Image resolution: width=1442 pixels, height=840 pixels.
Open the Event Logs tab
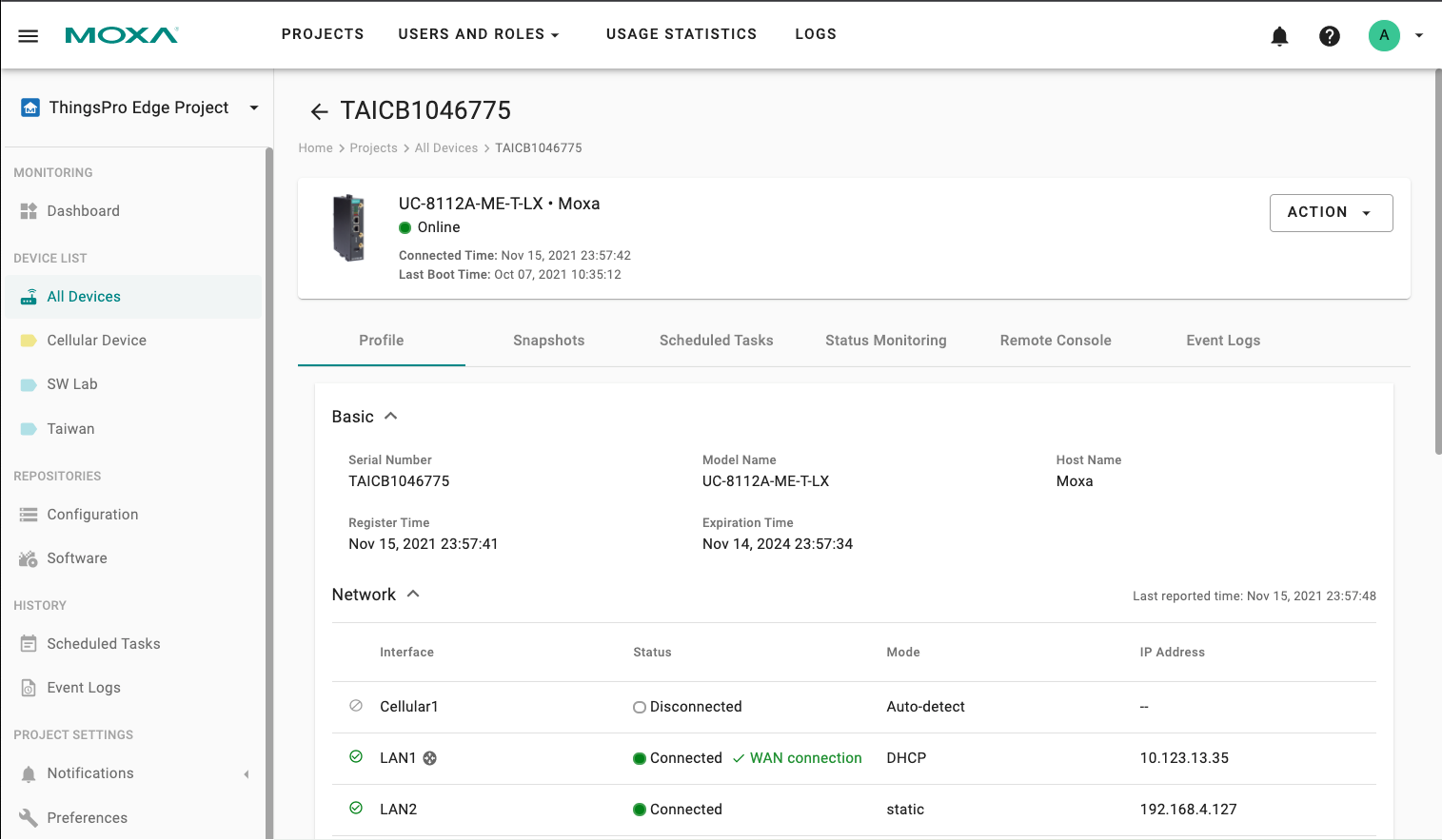(x=1223, y=341)
